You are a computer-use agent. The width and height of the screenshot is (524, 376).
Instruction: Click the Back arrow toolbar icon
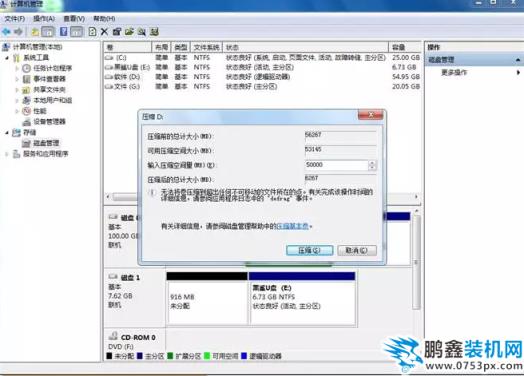point(6,32)
